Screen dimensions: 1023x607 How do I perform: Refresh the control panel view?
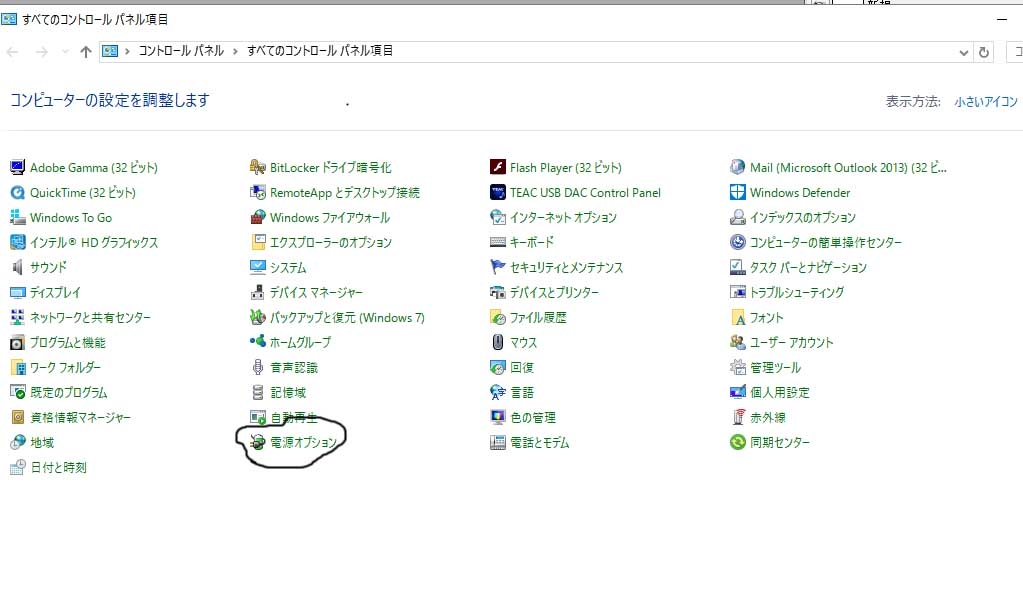click(x=984, y=52)
